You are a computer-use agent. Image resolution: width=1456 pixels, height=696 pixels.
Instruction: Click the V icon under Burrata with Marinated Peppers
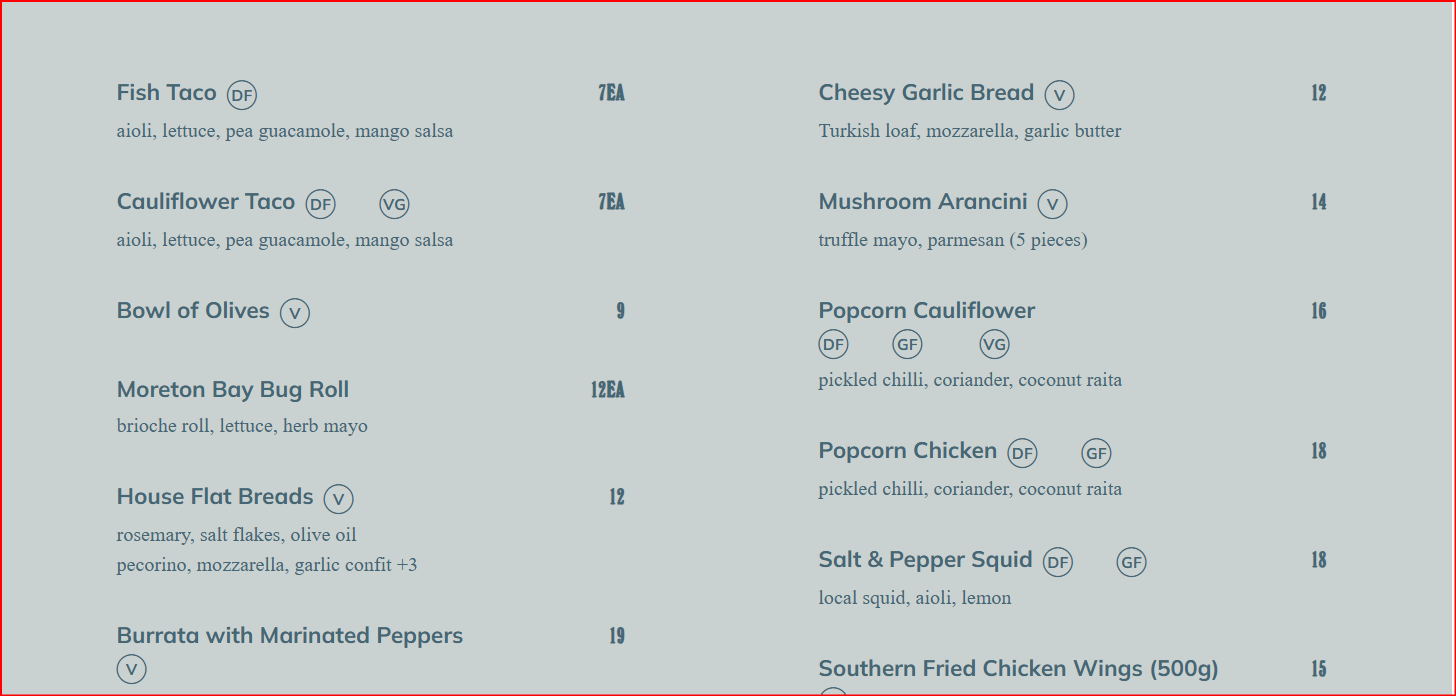point(132,669)
